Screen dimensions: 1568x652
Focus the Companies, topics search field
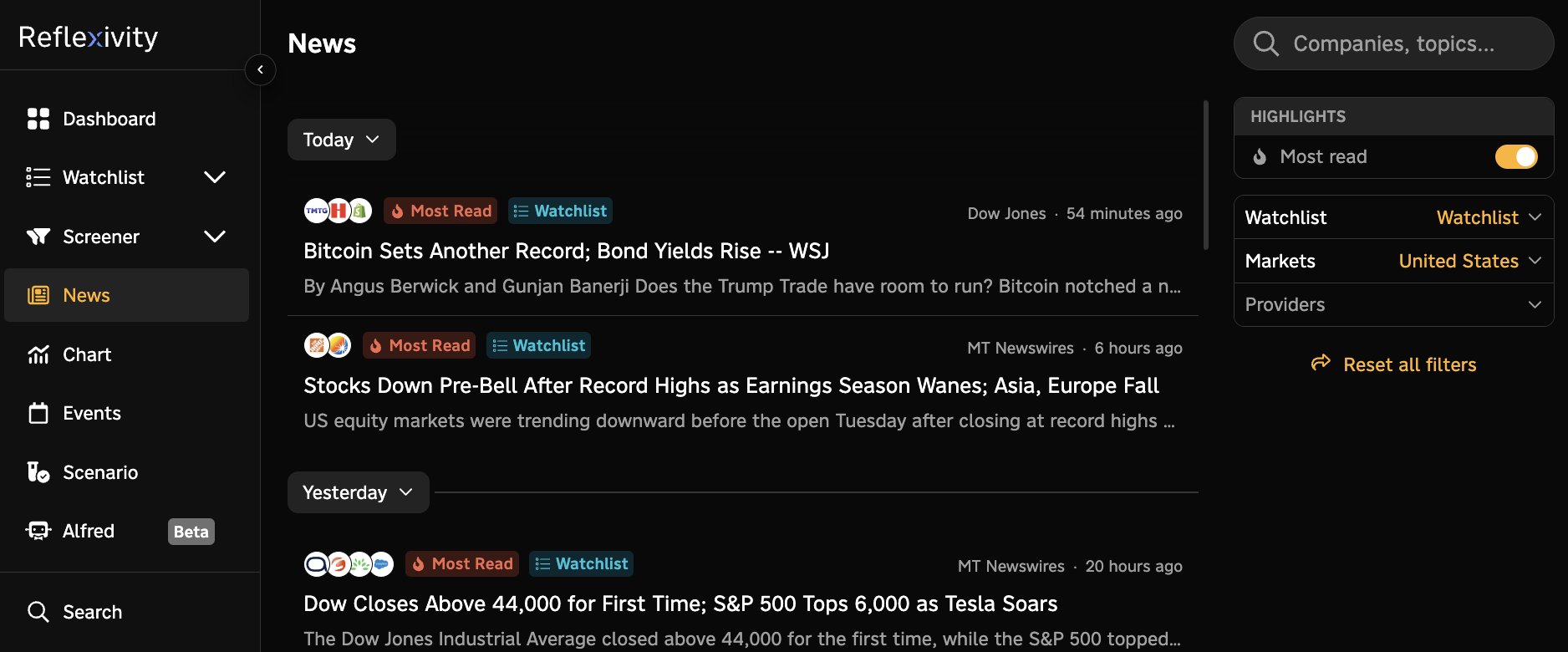click(1393, 43)
